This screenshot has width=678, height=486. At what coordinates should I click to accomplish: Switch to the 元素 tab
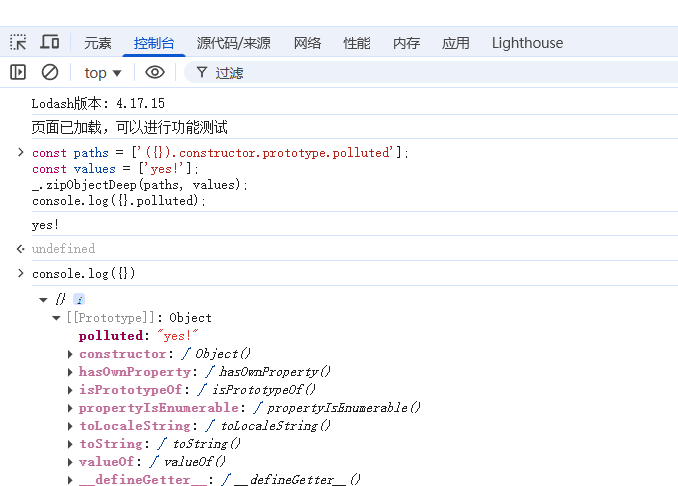coord(98,43)
